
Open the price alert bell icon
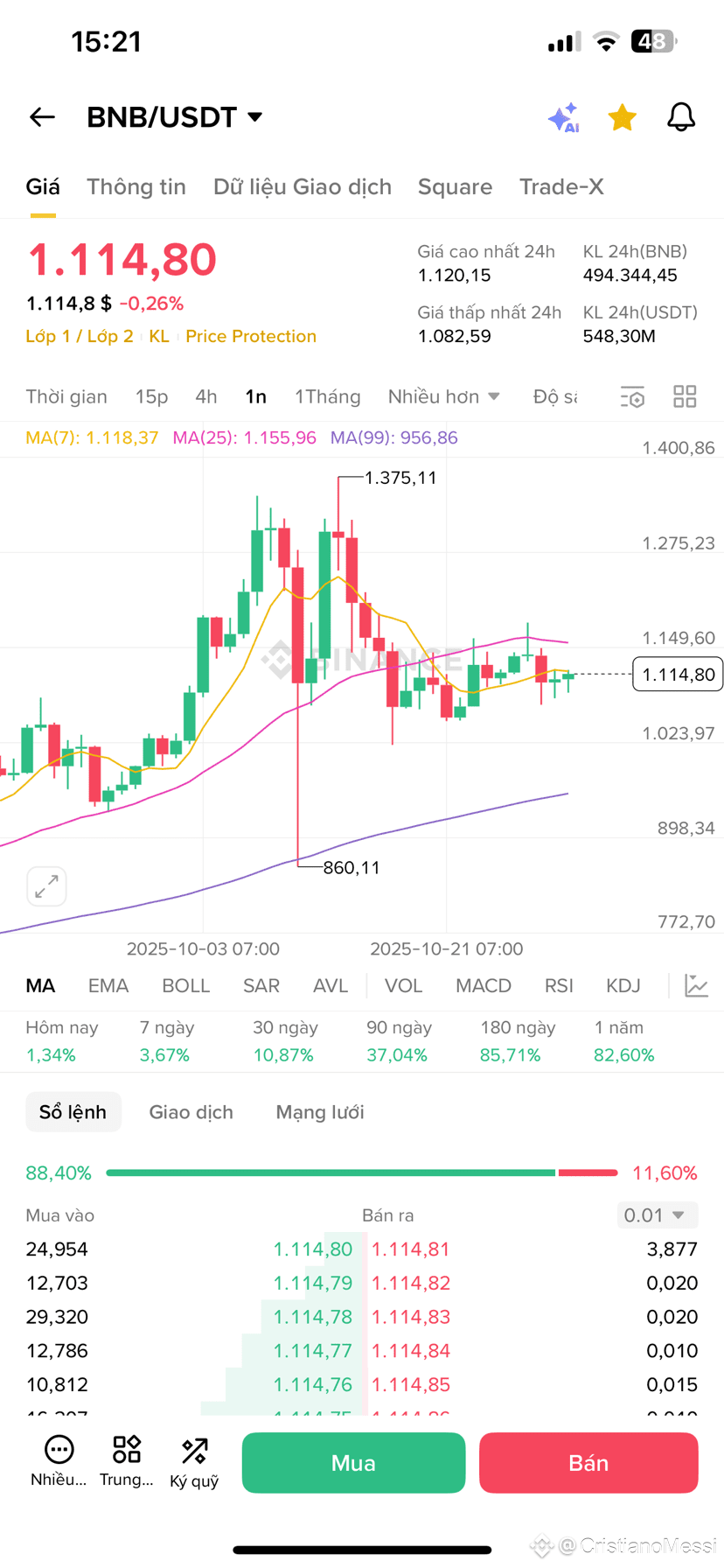(x=681, y=117)
